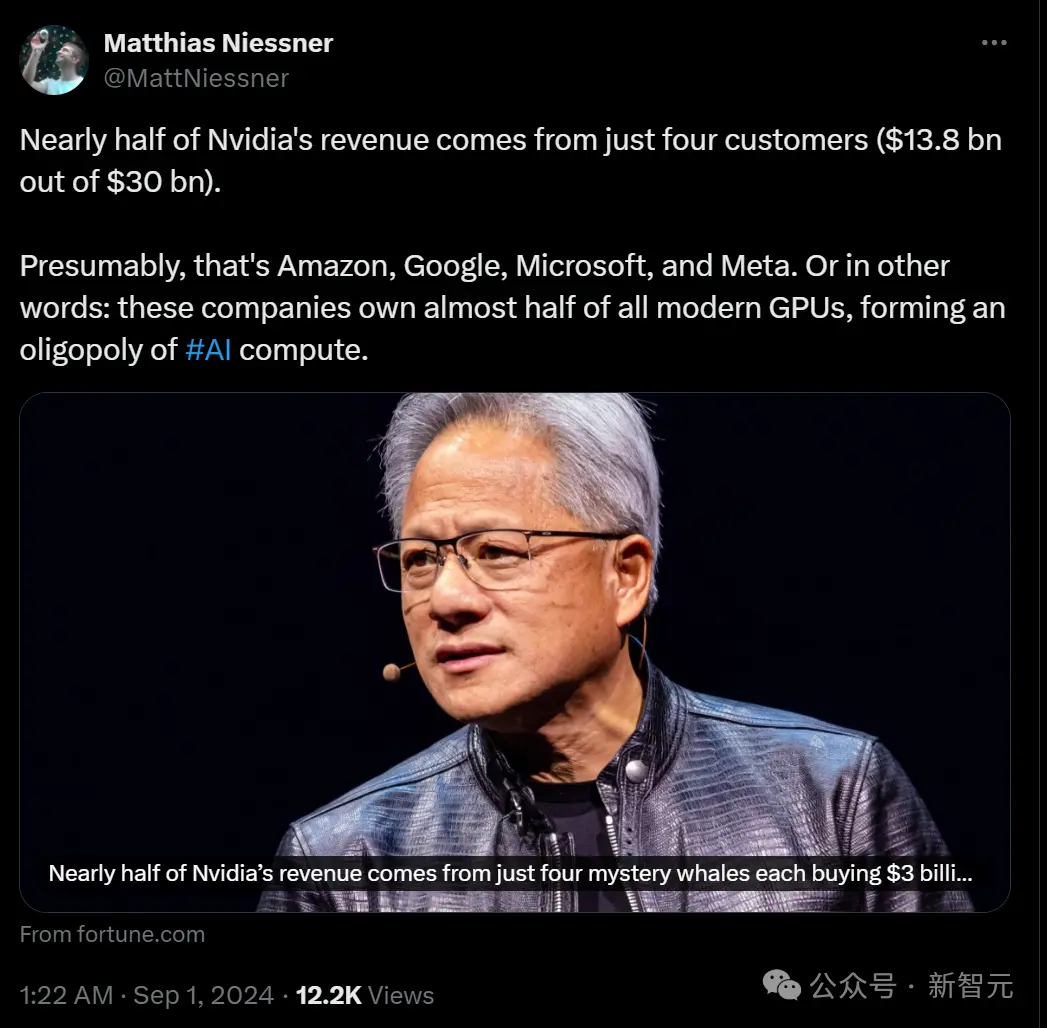This screenshot has height=1028, width=1047.
Task: Click the man's glasses in the photo
Action: point(501,559)
